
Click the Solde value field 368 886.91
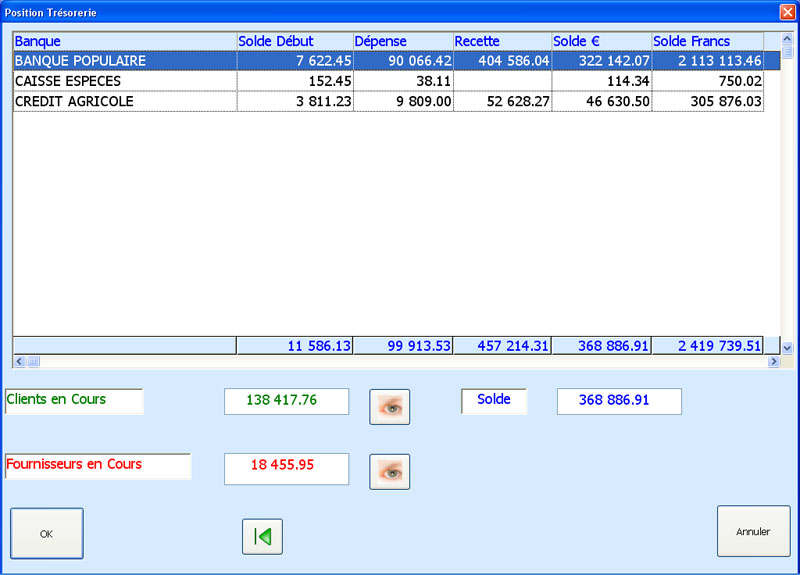pyautogui.click(x=619, y=400)
